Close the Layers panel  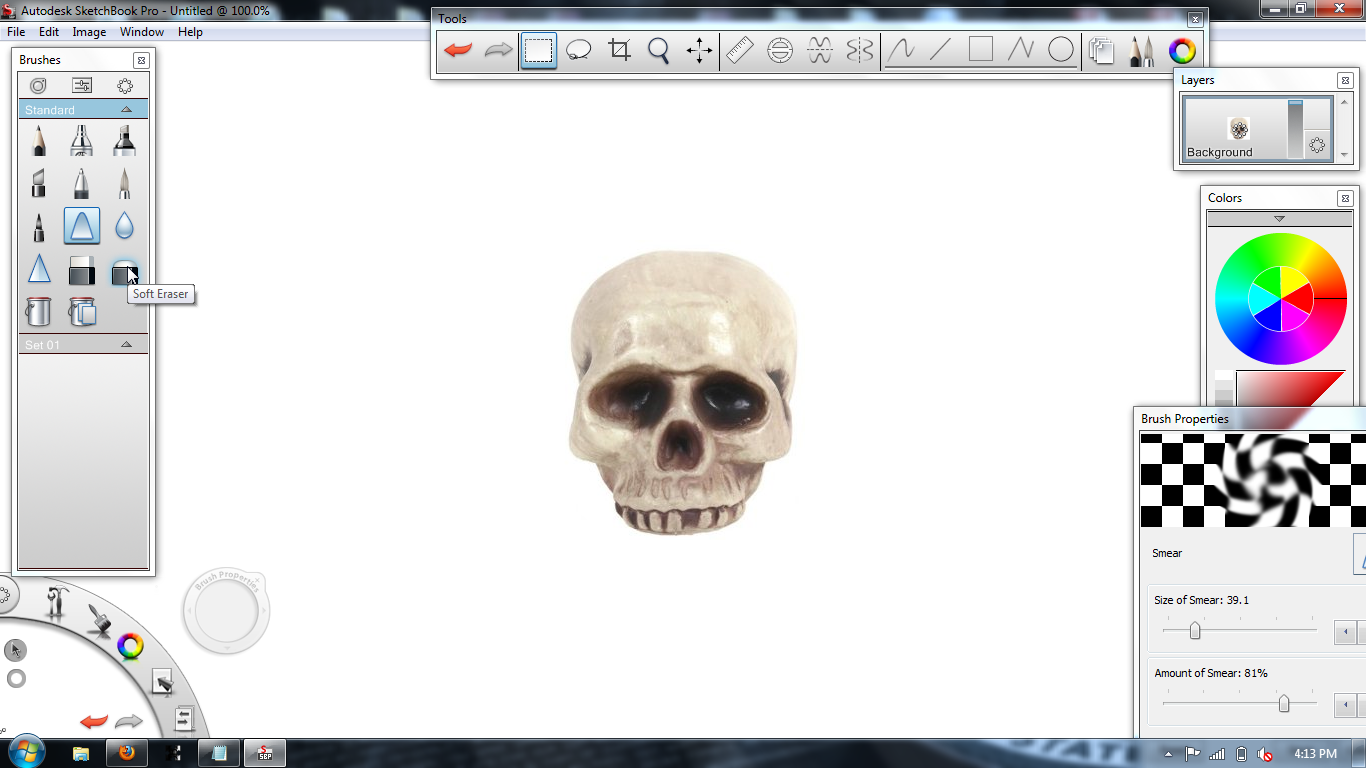click(1345, 80)
